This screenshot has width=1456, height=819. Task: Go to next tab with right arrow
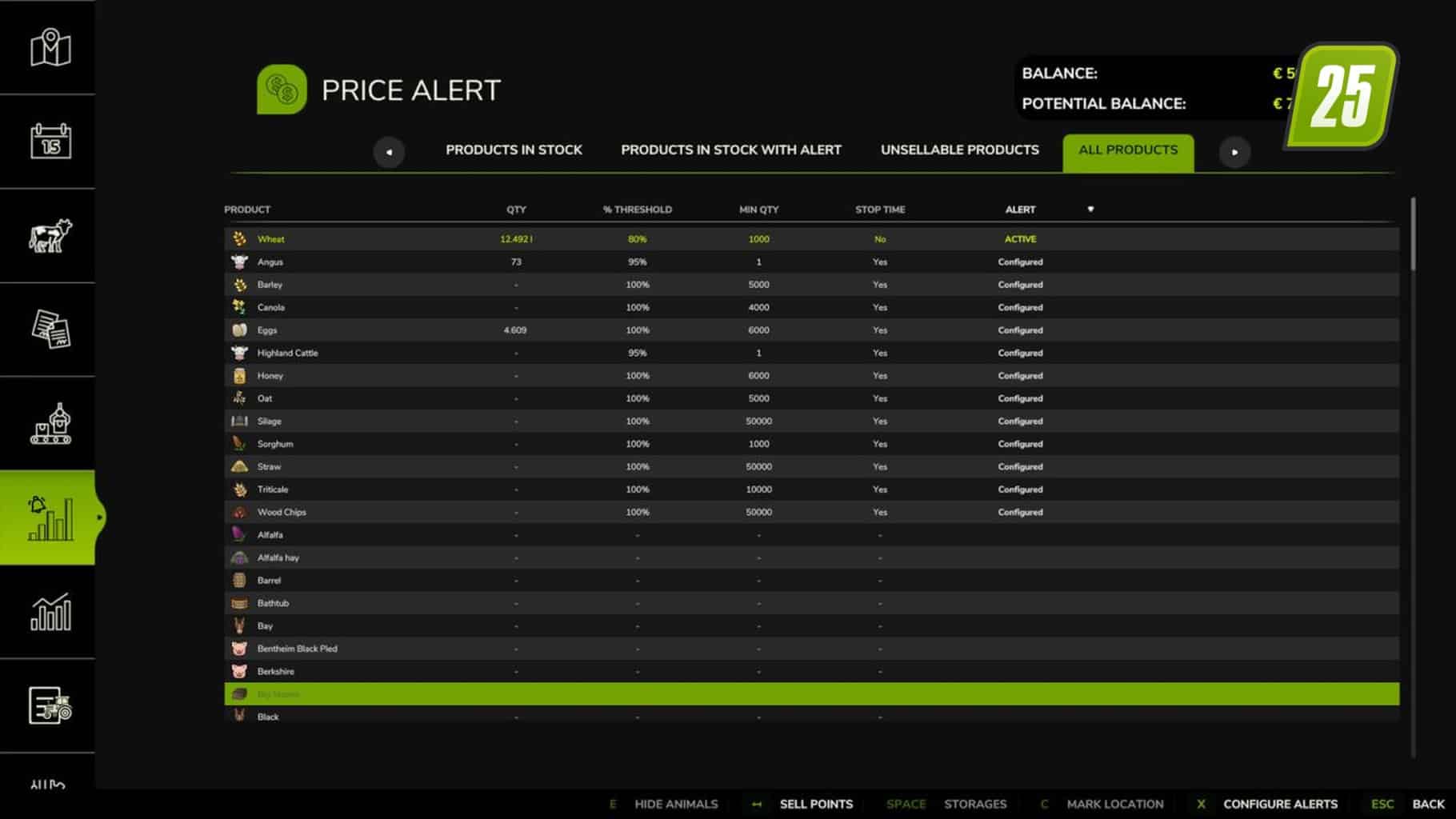pyautogui.click(x=1234, y=152)
